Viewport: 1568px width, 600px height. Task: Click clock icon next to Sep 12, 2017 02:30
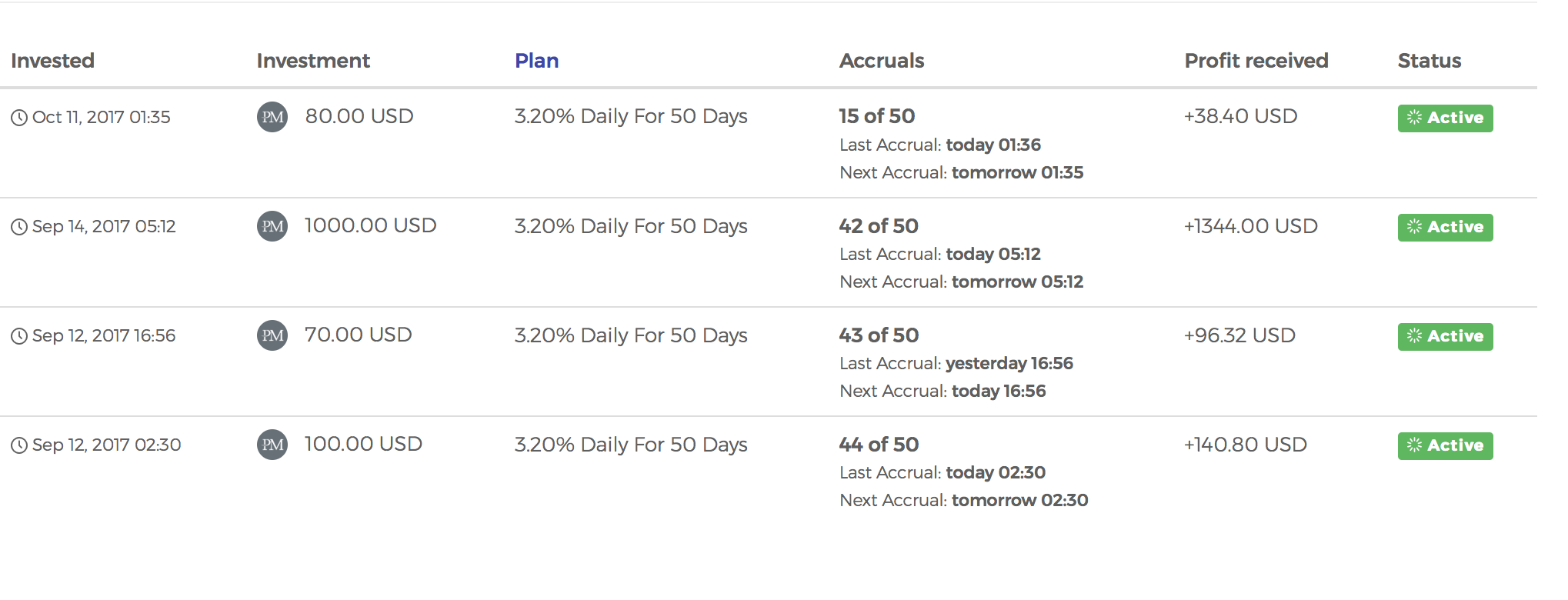click(19, 445)
